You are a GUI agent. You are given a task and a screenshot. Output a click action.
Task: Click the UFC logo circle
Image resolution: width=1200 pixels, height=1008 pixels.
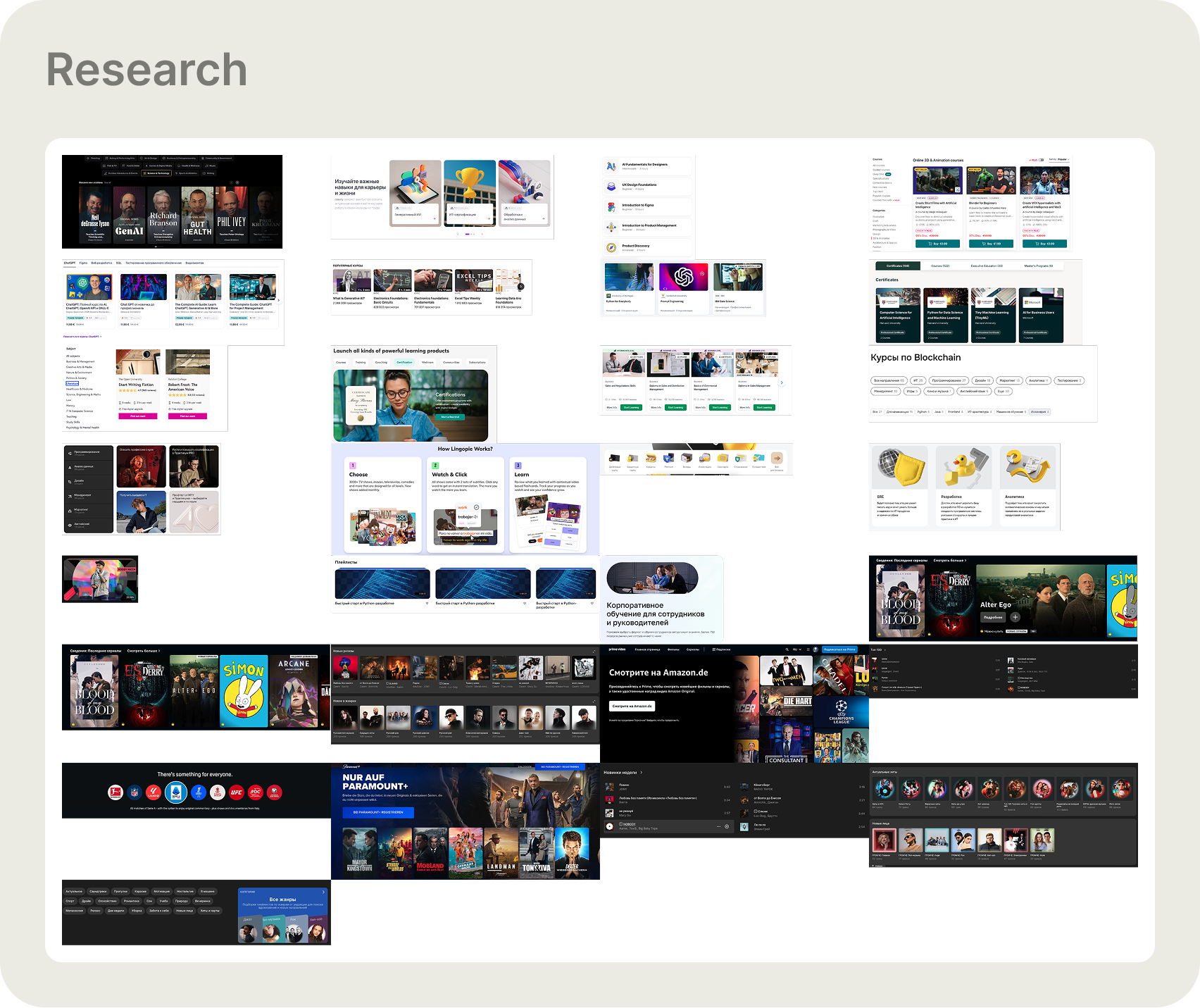pyautogui.click(x=237, y=792)
